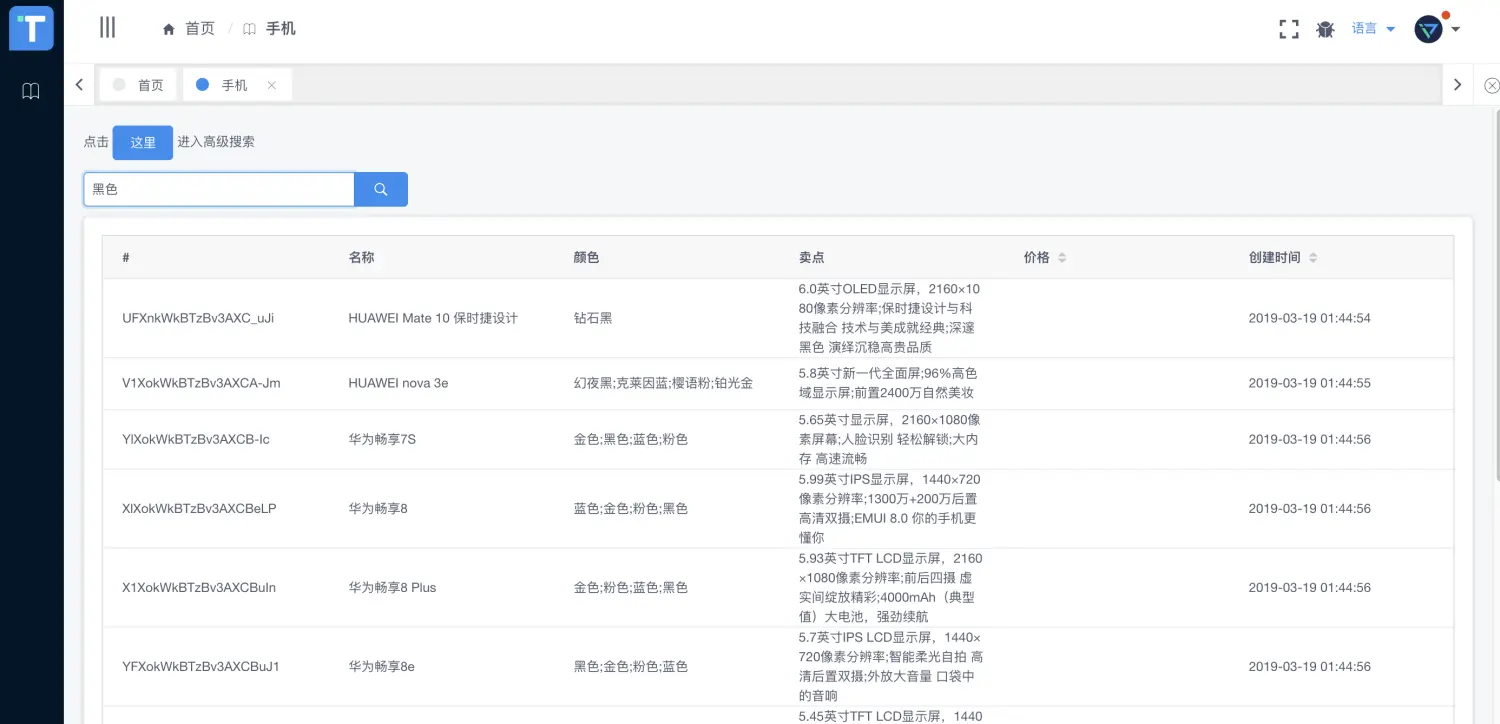Click the 价格 column header label
1500x724 pixels.
(1037, 258)
